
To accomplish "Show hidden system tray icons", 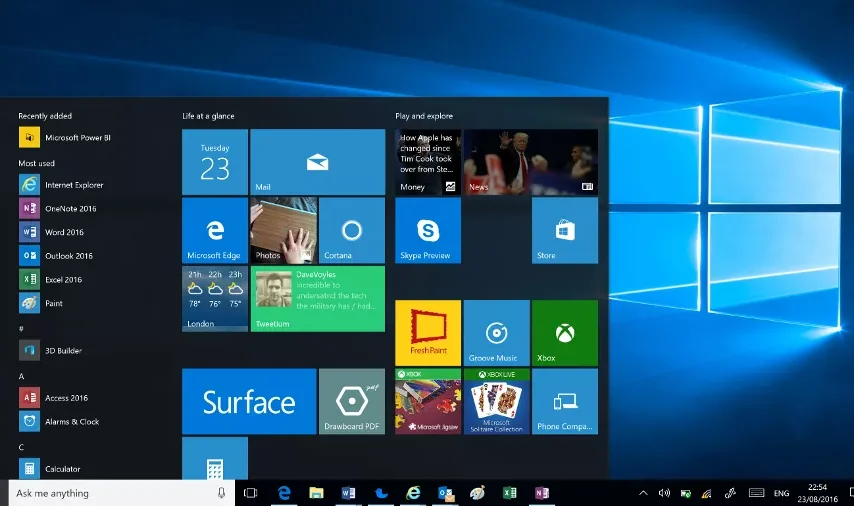I will (x=643, y=493).
